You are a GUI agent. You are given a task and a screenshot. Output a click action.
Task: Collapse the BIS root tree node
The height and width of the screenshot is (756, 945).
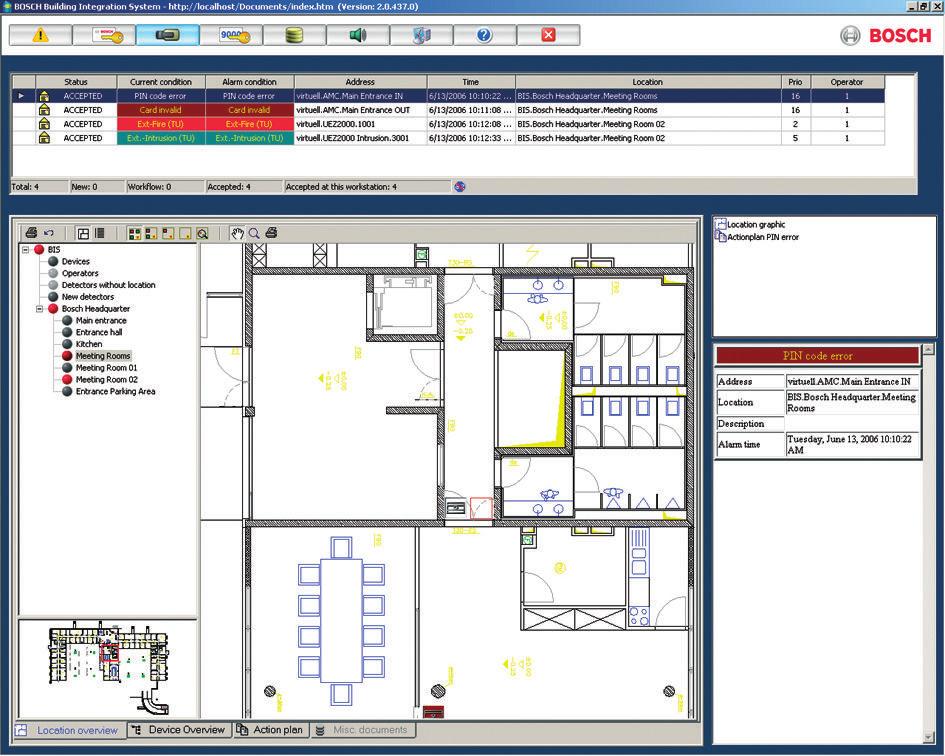[x=26, y=250]
